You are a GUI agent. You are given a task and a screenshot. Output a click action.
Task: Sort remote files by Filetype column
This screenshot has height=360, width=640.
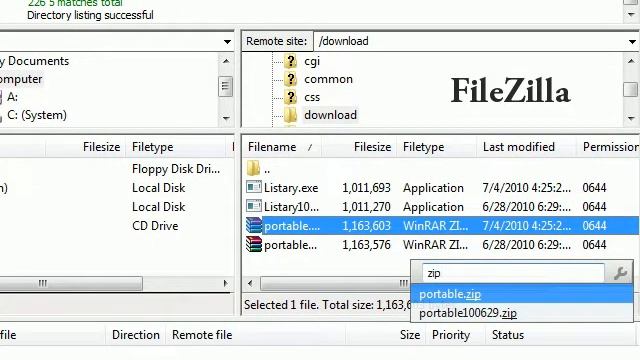click(x=436, y=147)
